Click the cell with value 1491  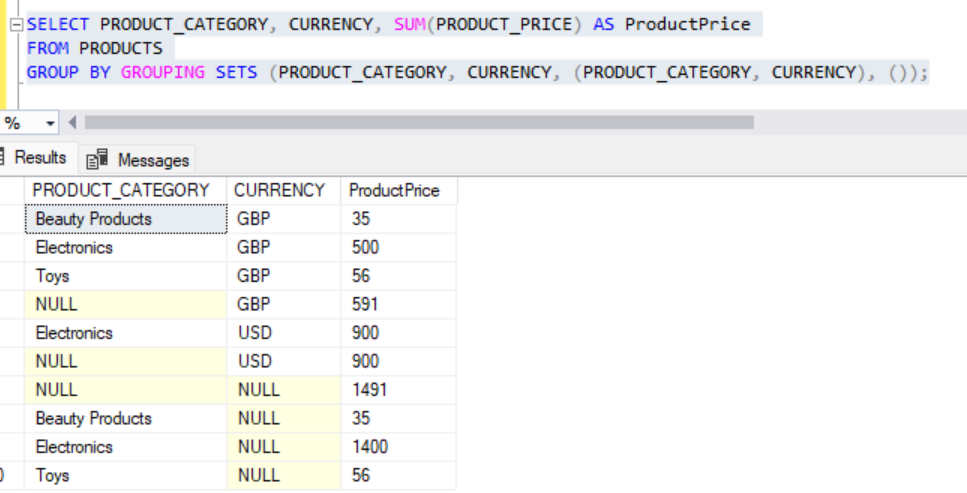click(x=369, y=390)
